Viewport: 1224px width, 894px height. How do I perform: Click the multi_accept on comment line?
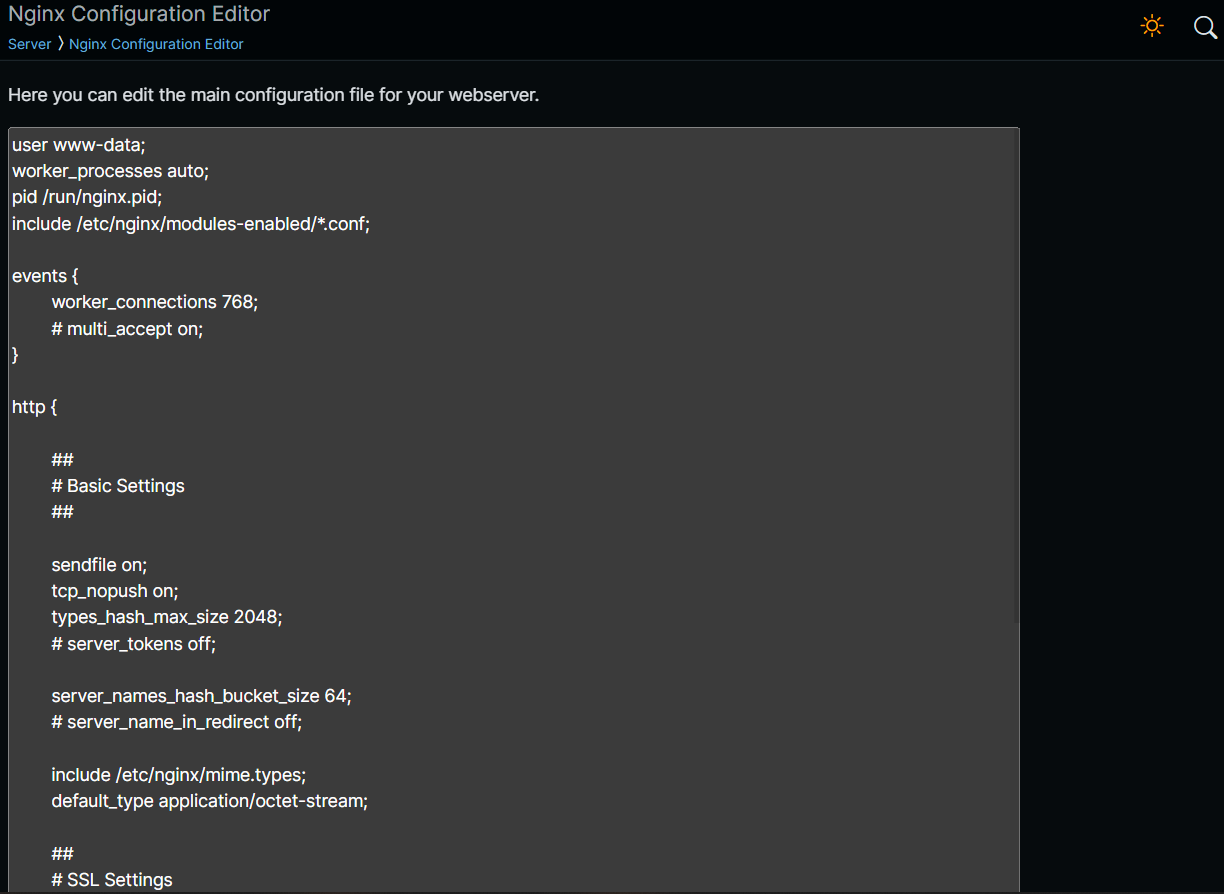[127, 328]
